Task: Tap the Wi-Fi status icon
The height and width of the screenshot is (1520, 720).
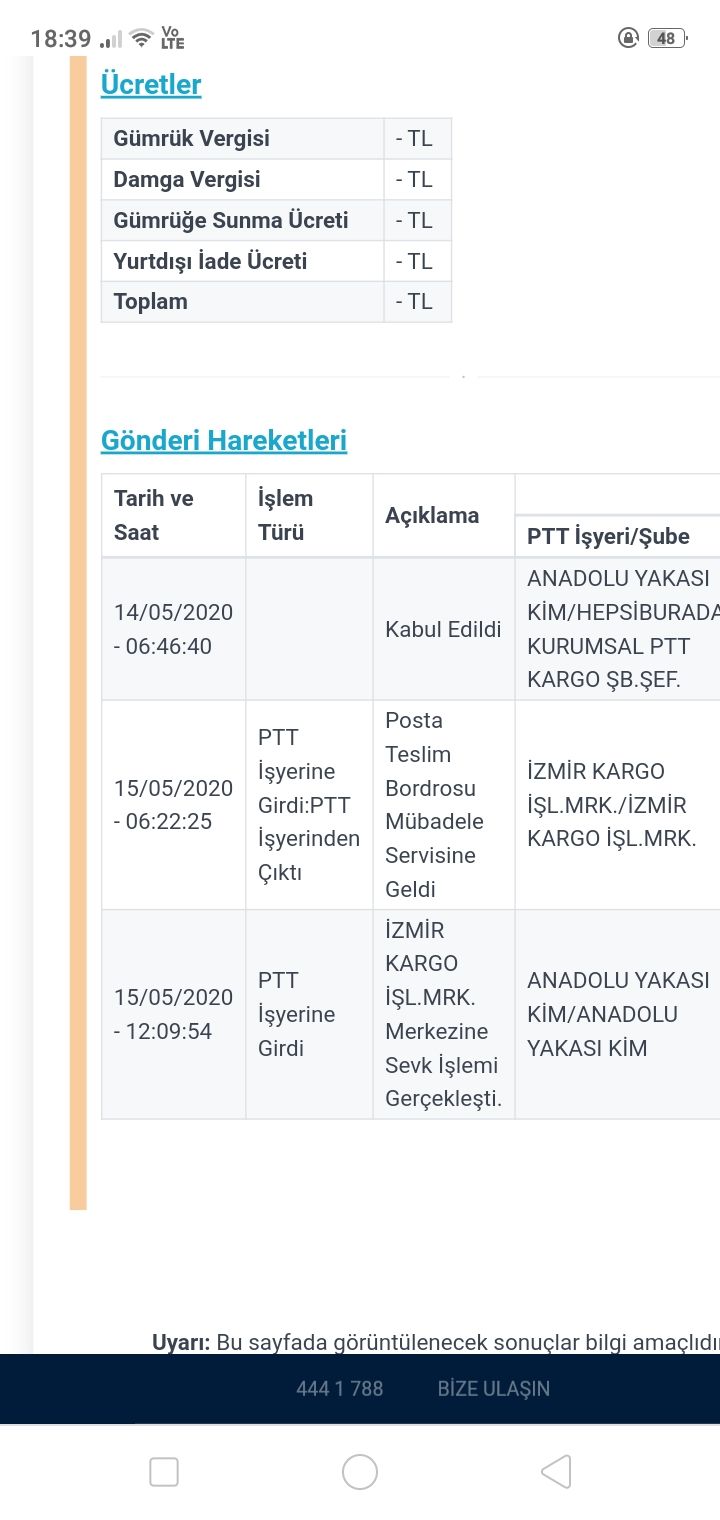Action: pyautogui.click(x=141, y=39)
